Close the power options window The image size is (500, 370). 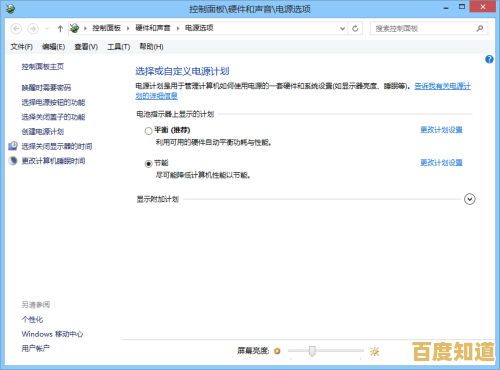point(482,7)
